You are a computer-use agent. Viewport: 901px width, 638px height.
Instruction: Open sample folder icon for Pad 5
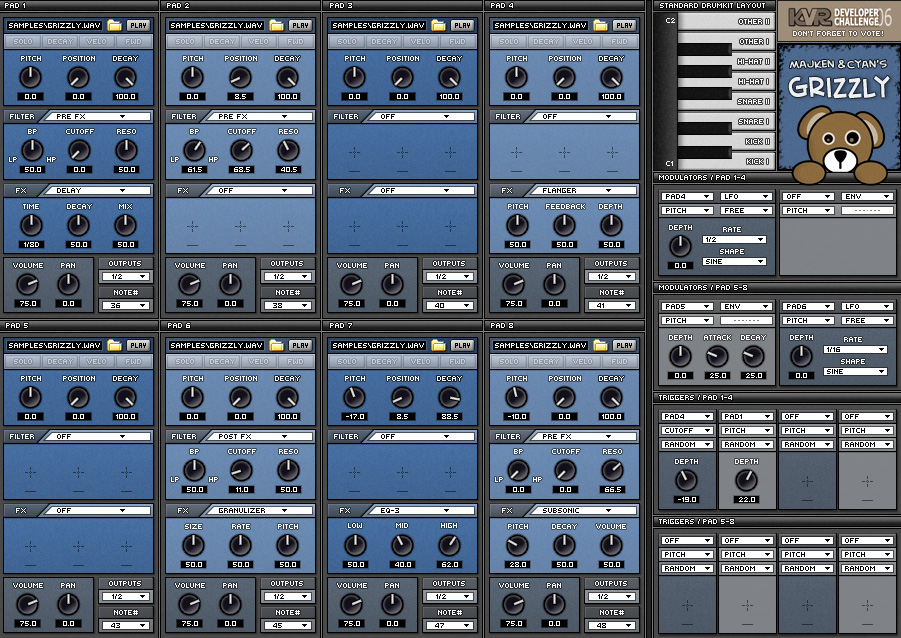tap(114, 345)
